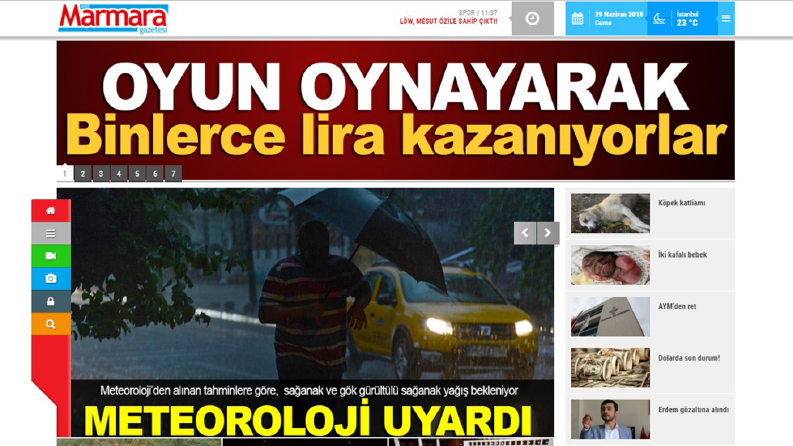Click the clock icon for latest news
Screen dimensions: 793x446
click(x=532, y=19)
